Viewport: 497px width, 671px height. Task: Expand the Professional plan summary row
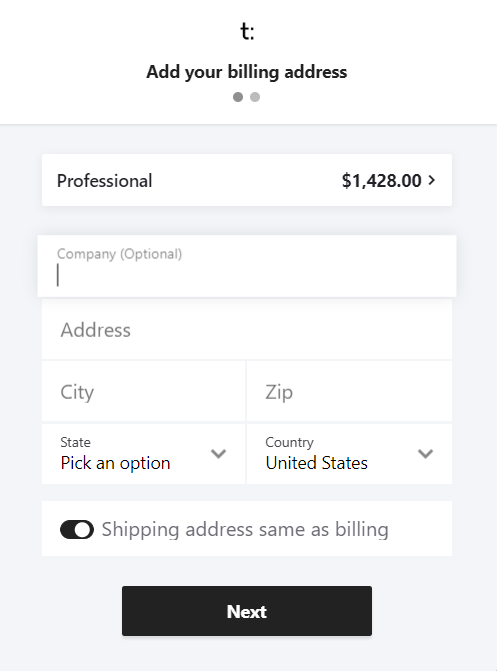click(x=247, y=180)
